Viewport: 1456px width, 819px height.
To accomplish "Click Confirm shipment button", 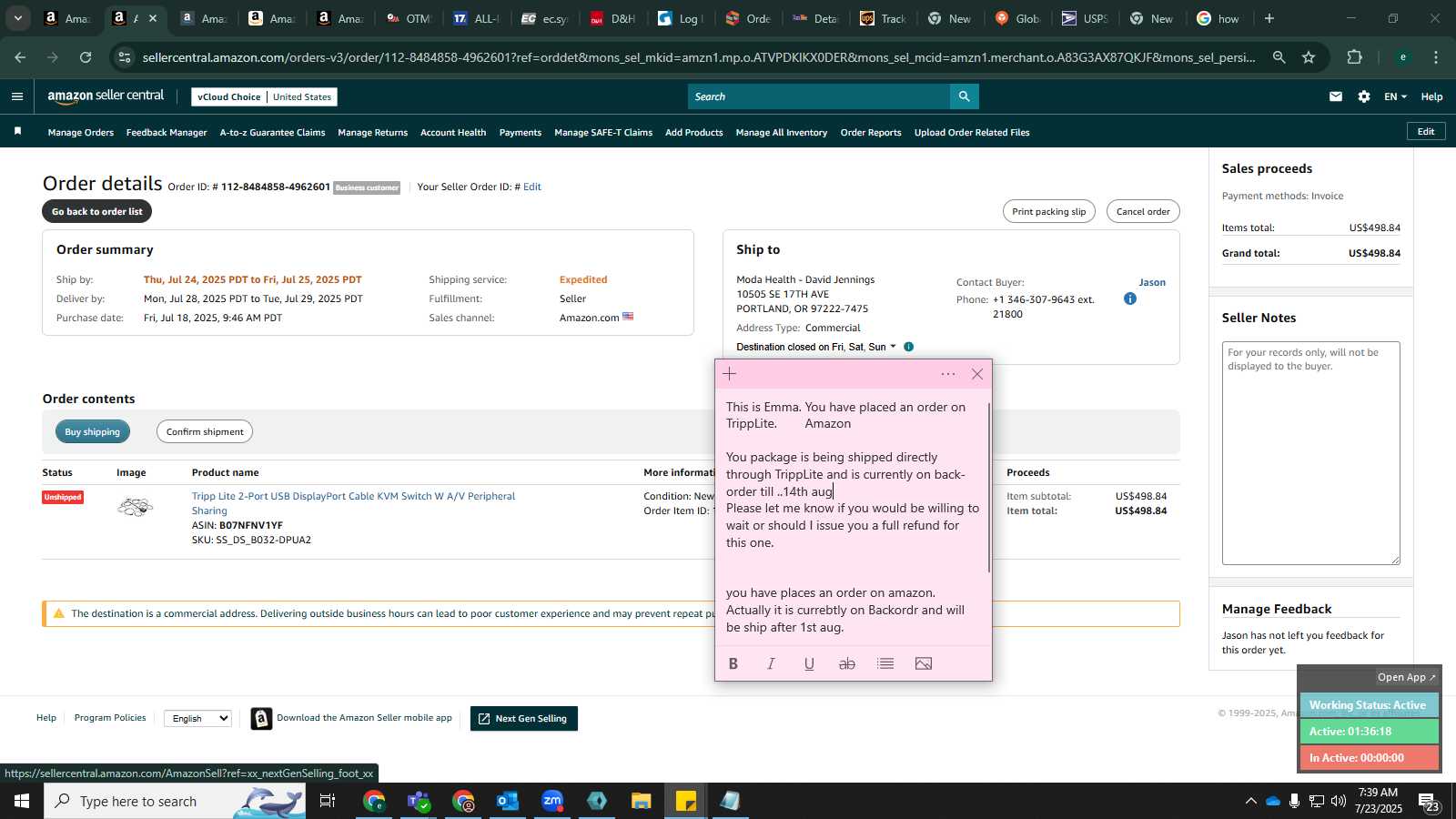I will [205, 431].
